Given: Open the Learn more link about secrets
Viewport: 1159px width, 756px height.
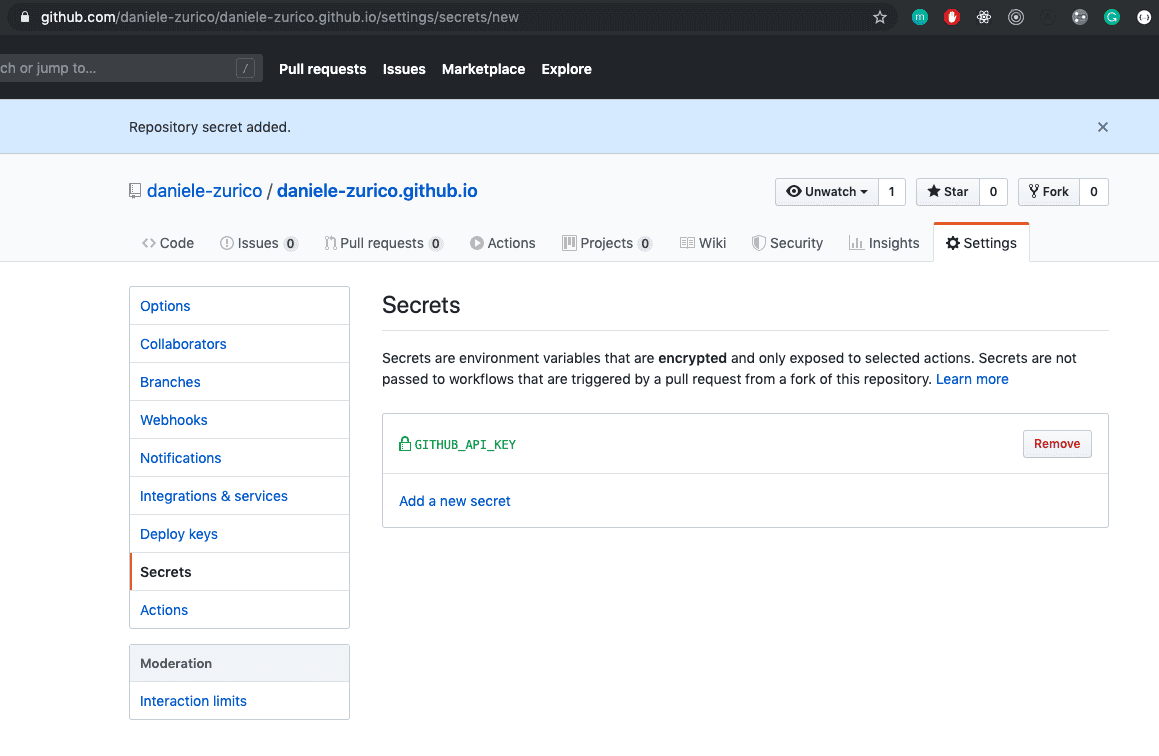Looking at the screenshot, I should [x=972, y=379].
